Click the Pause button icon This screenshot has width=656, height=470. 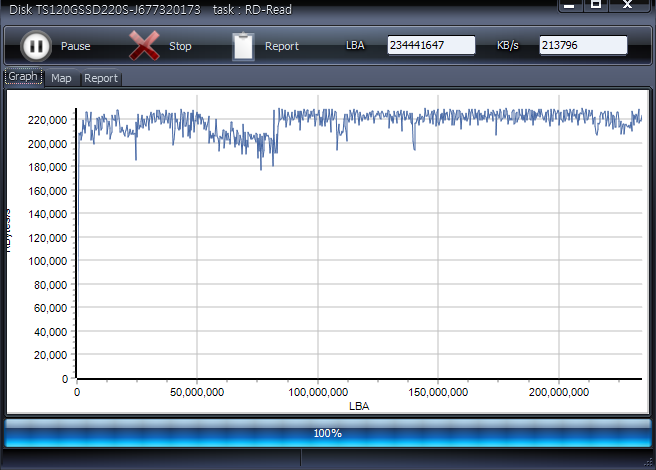35,46
